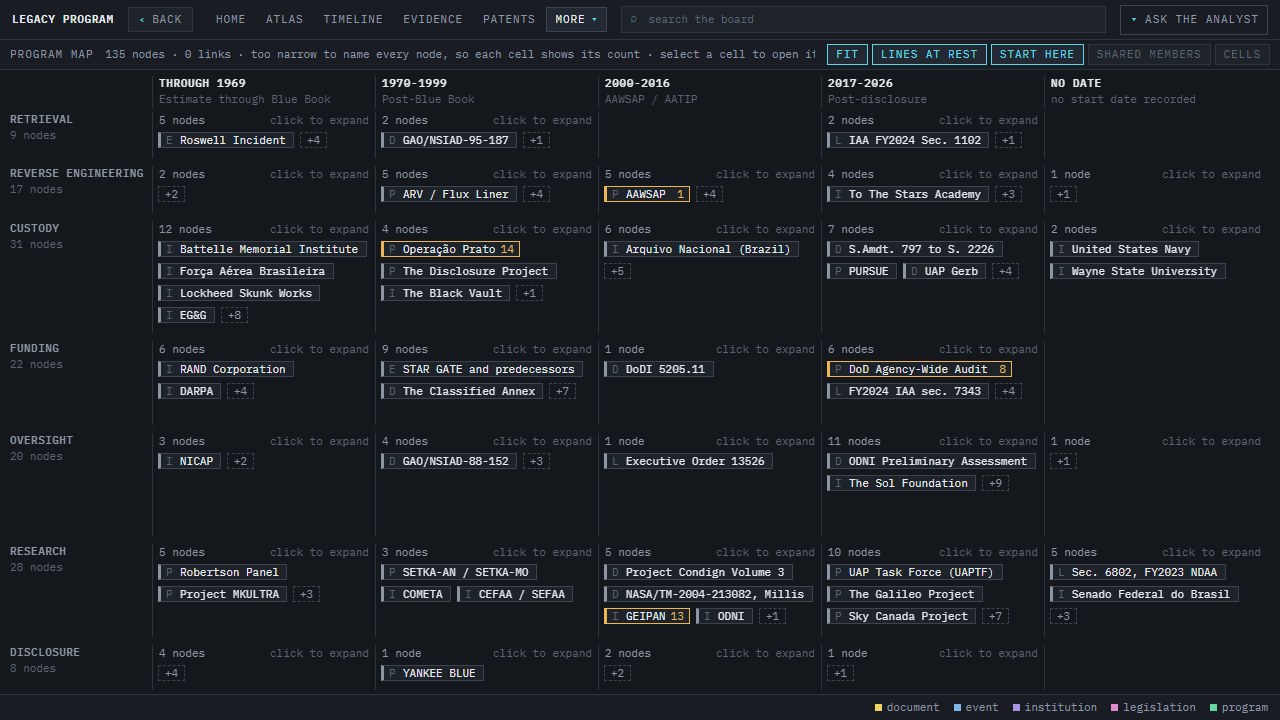Open the GEIPAN node

click(x=647, y=616)
